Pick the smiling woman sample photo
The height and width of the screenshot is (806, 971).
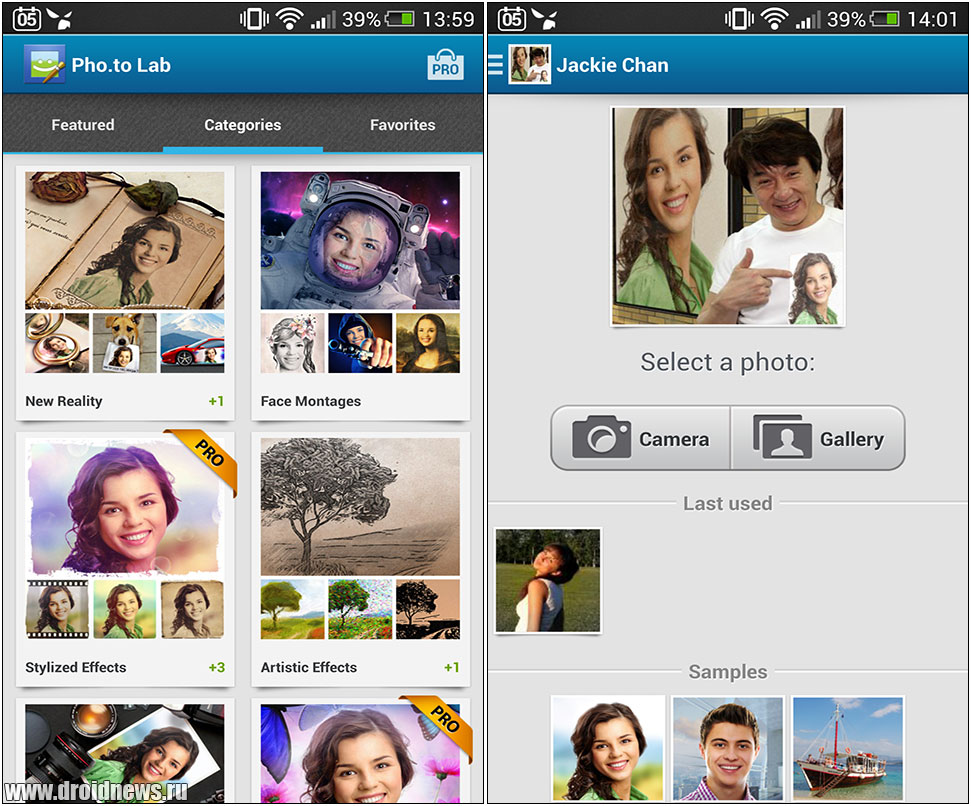tap(608, 749)
